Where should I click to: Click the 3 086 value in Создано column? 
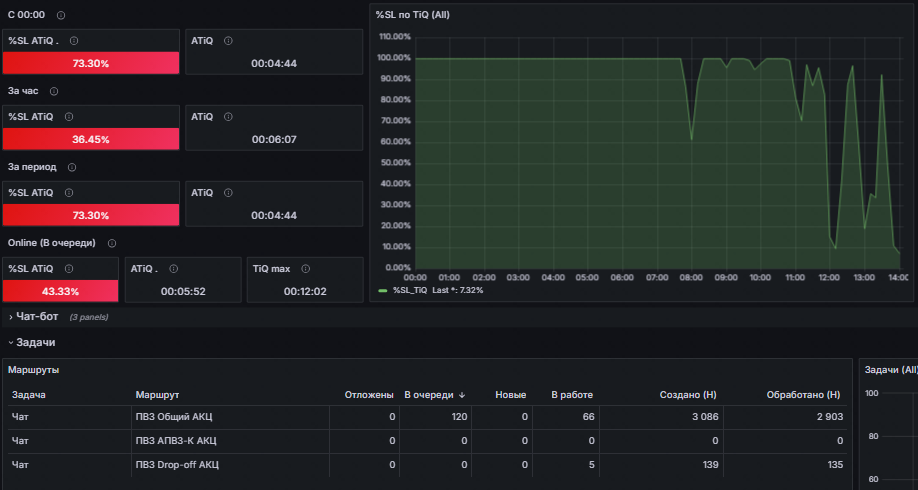[705, 417]
